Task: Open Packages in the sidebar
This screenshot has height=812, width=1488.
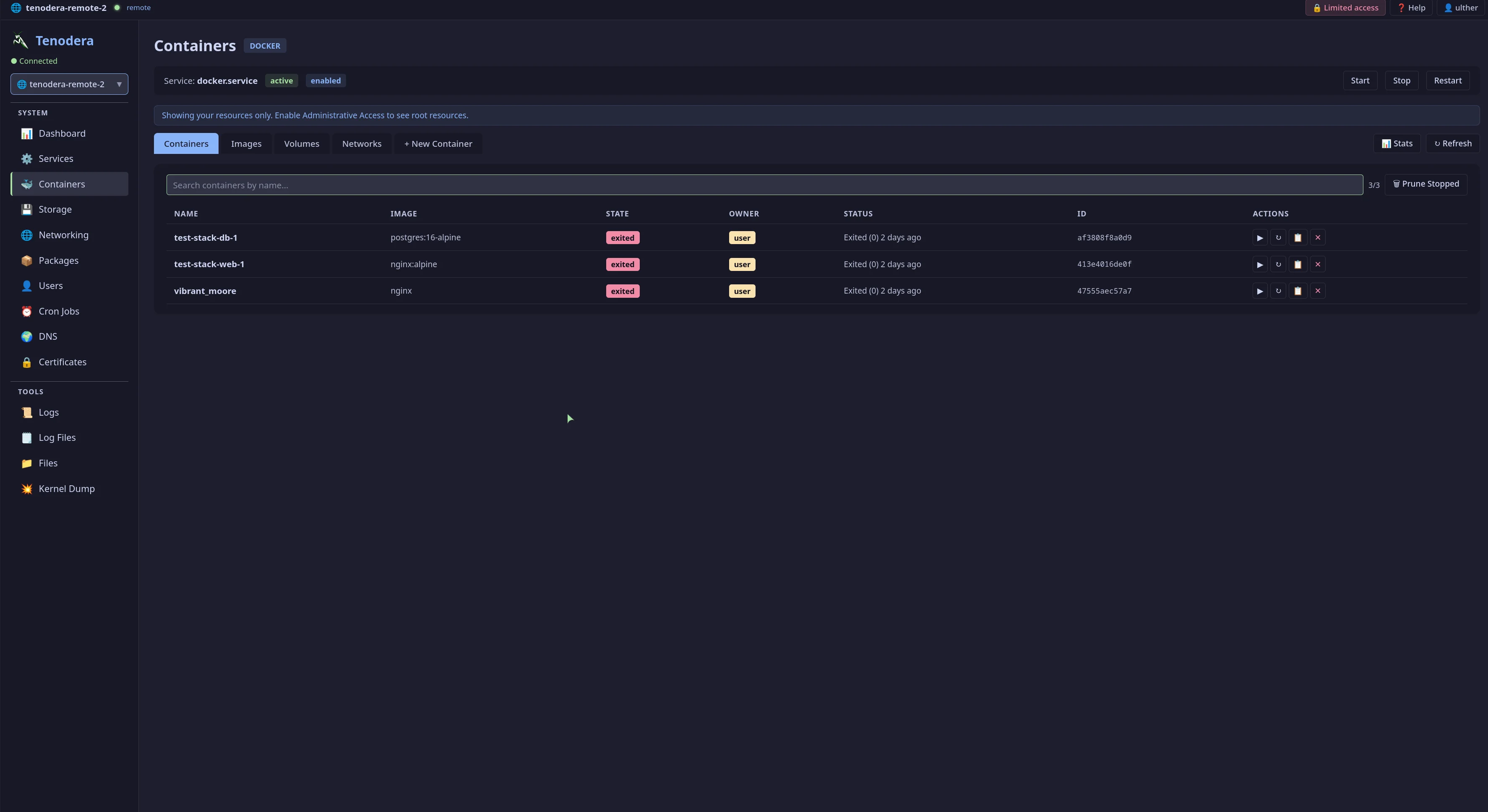Action: pos(69,260)
